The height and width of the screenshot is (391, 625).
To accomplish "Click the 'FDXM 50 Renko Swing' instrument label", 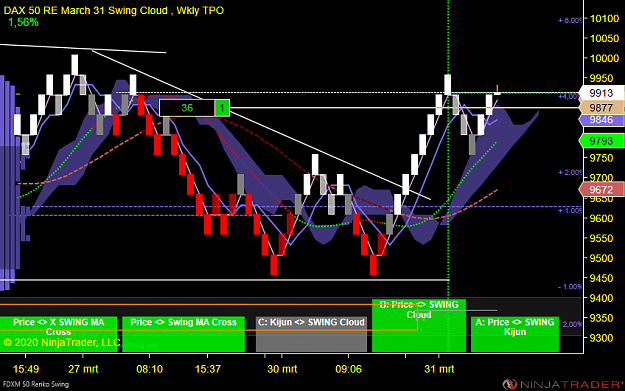I will (36, 384).
